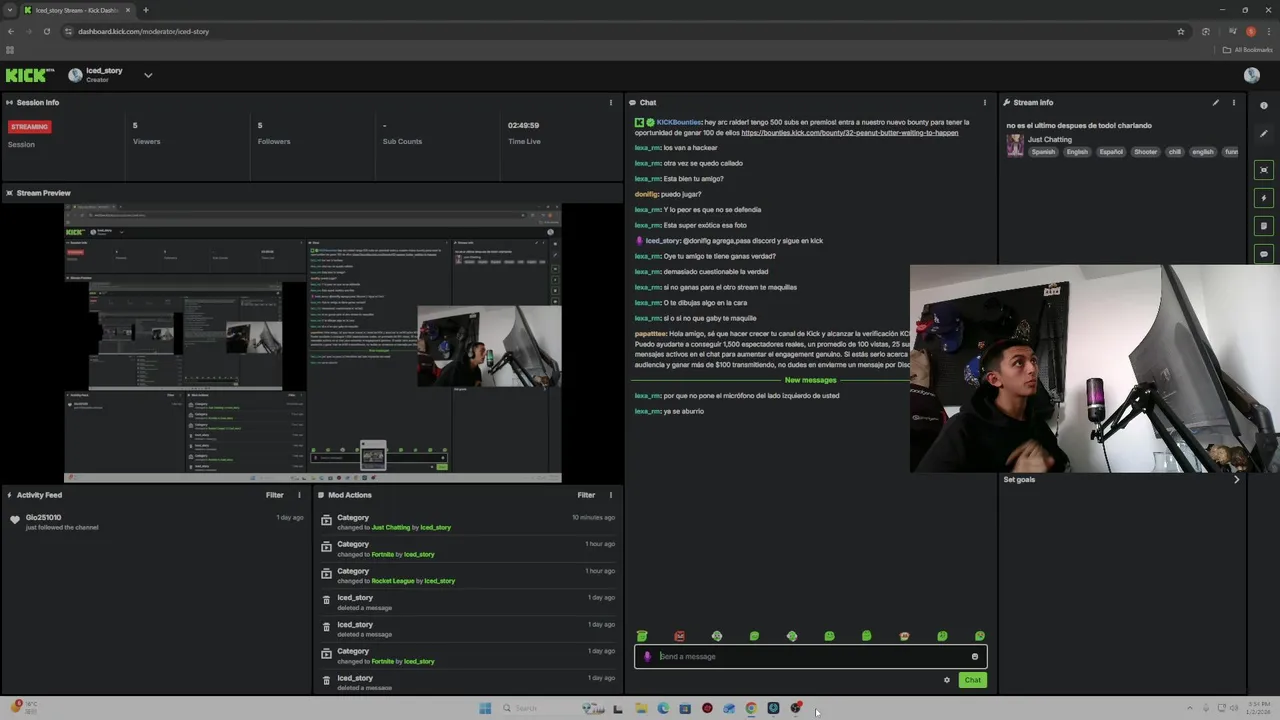Click the chill tag
The height and width of the screenshot is (720, 1280).
[x=1174, y=152]
